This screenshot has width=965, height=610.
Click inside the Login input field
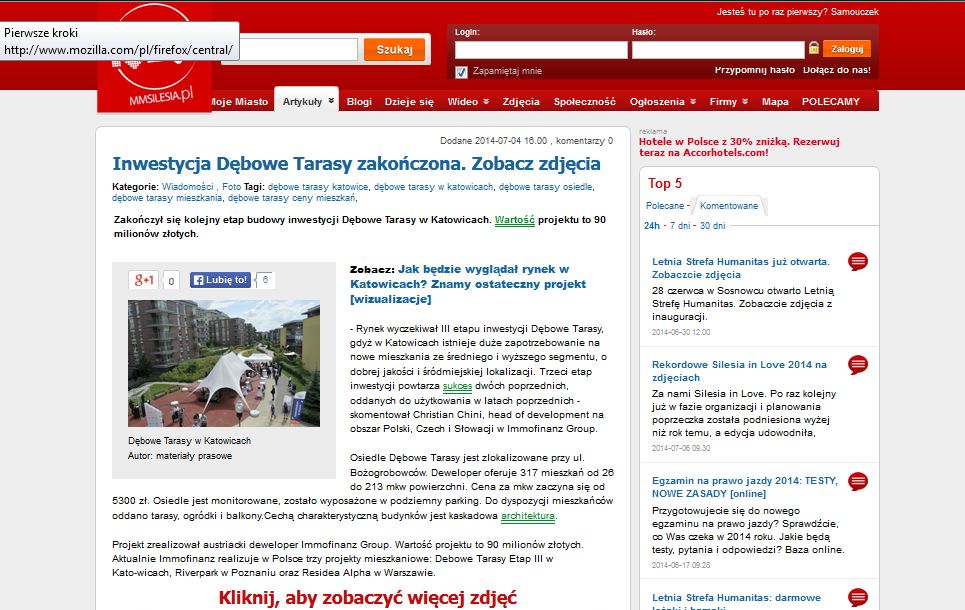540,49
